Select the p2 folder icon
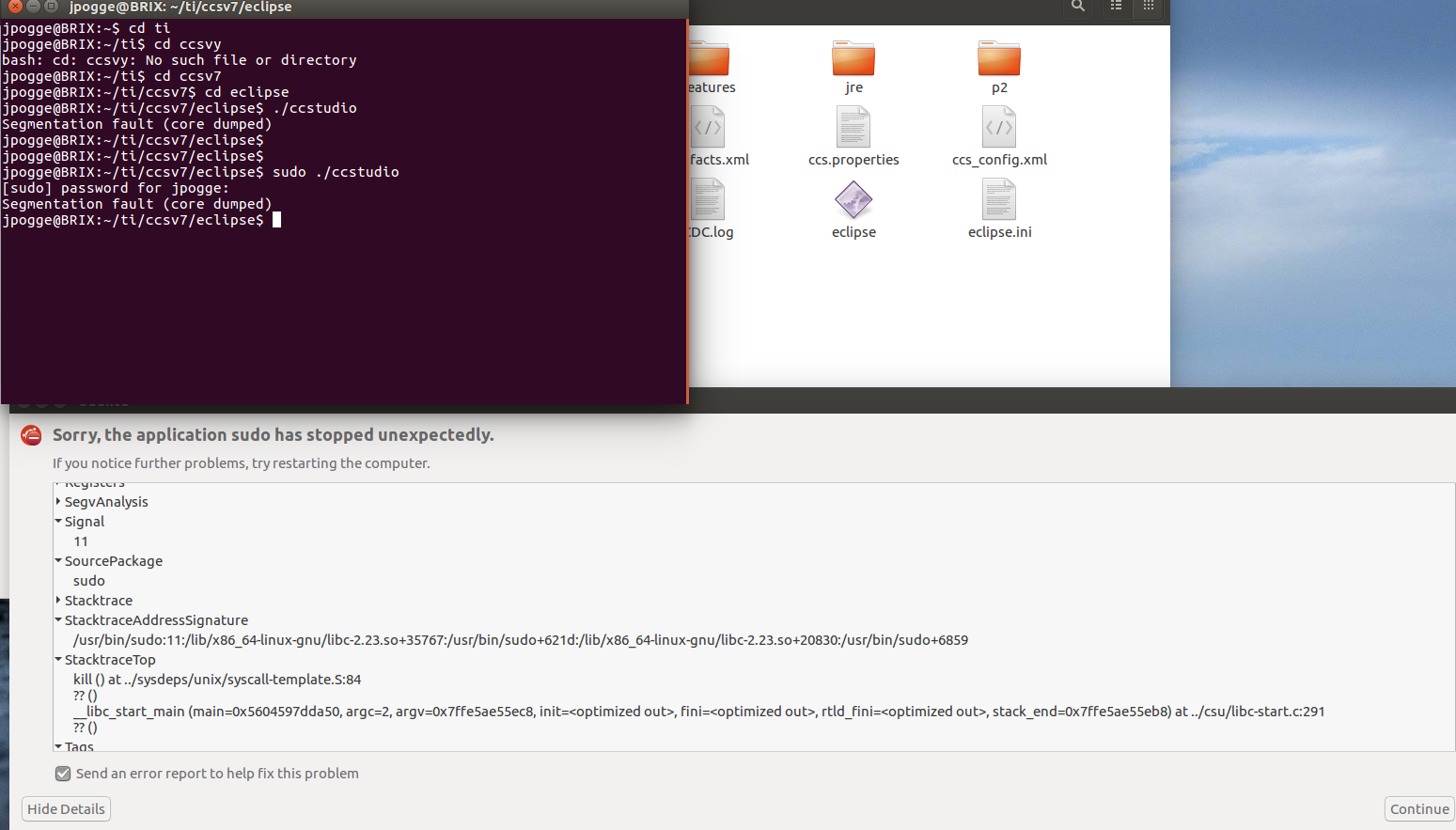 [998, 58]
